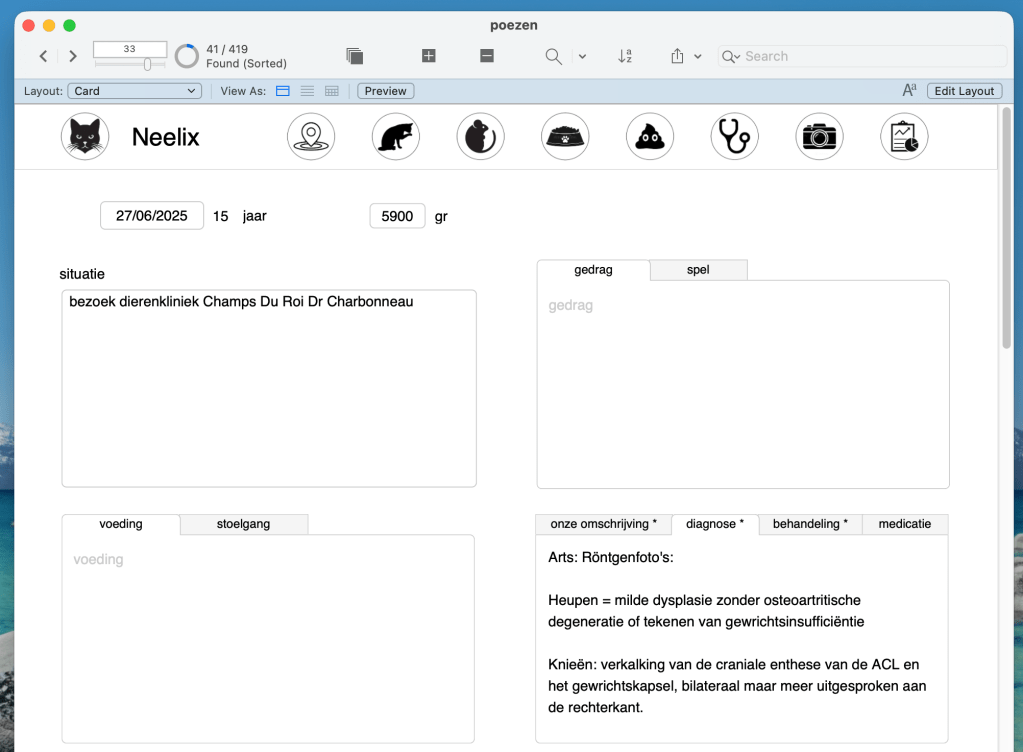
Task: Open the camera photos icon
Action: (x=819, y=136)
